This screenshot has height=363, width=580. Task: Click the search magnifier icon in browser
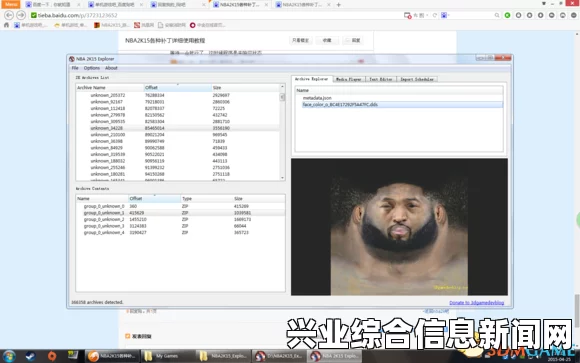(x=497, y=15)
